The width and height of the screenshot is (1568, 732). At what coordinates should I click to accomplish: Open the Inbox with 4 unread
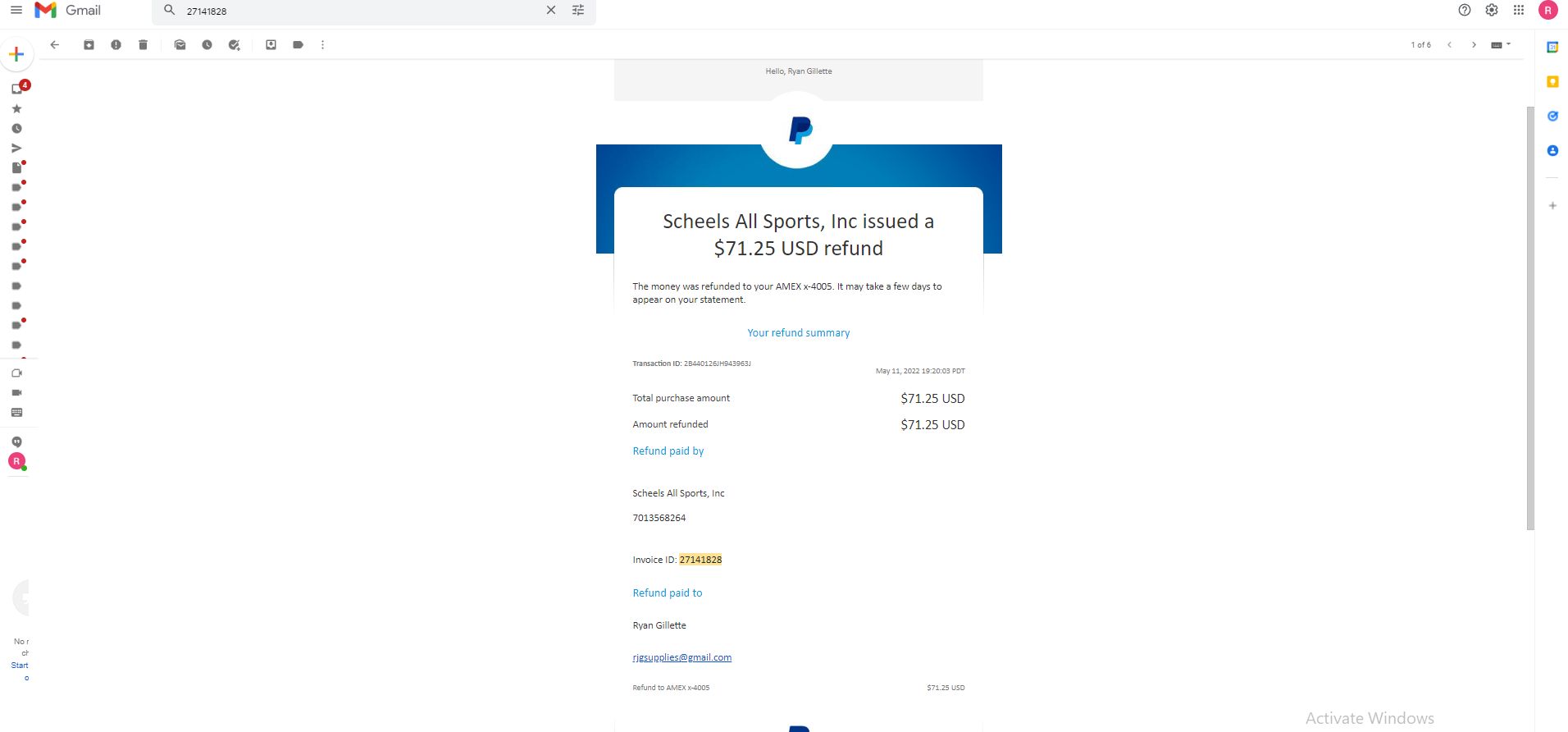[18, 88]
